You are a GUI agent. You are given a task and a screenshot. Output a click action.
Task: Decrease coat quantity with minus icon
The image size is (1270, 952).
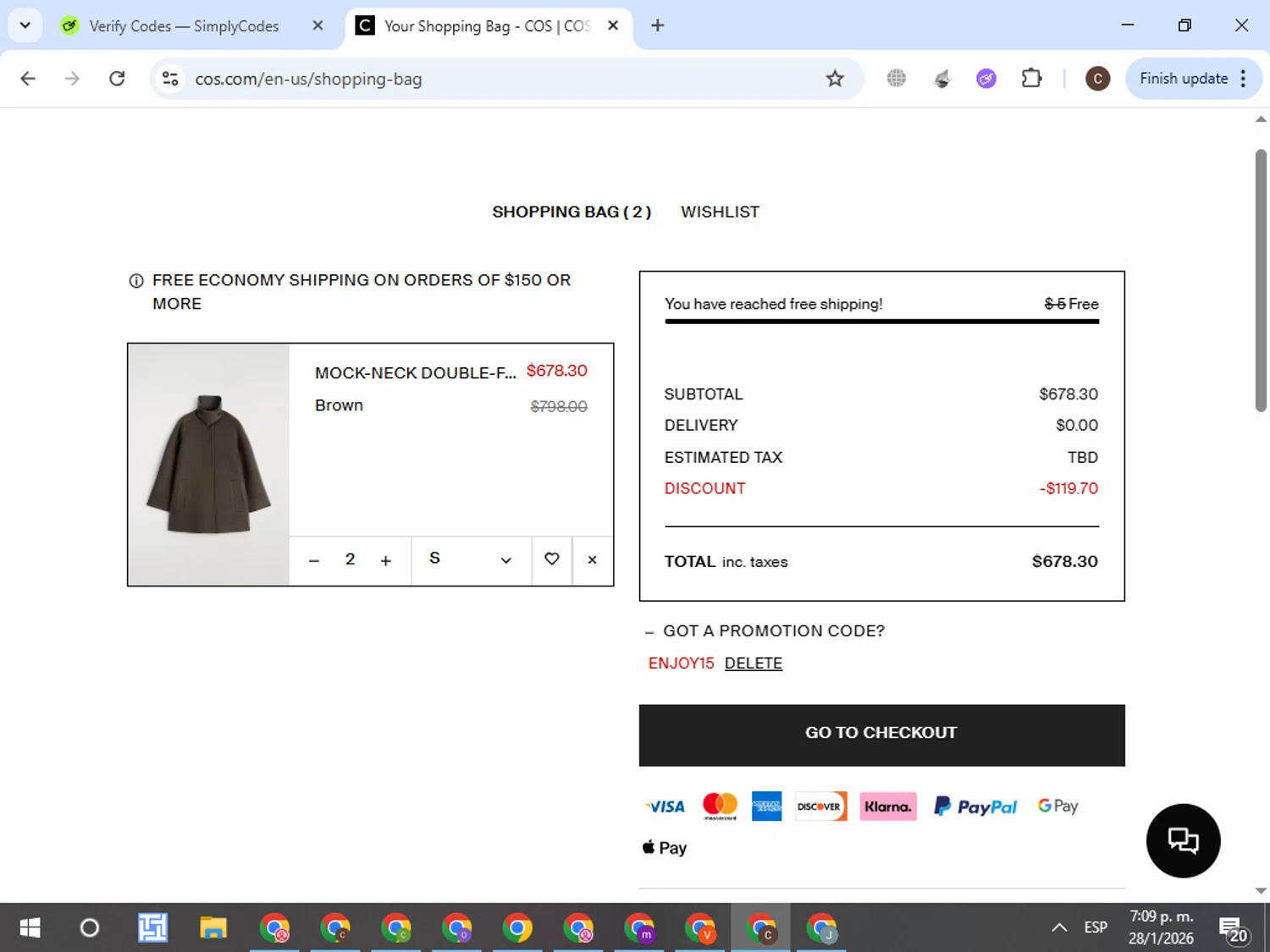tap(314, 560)
